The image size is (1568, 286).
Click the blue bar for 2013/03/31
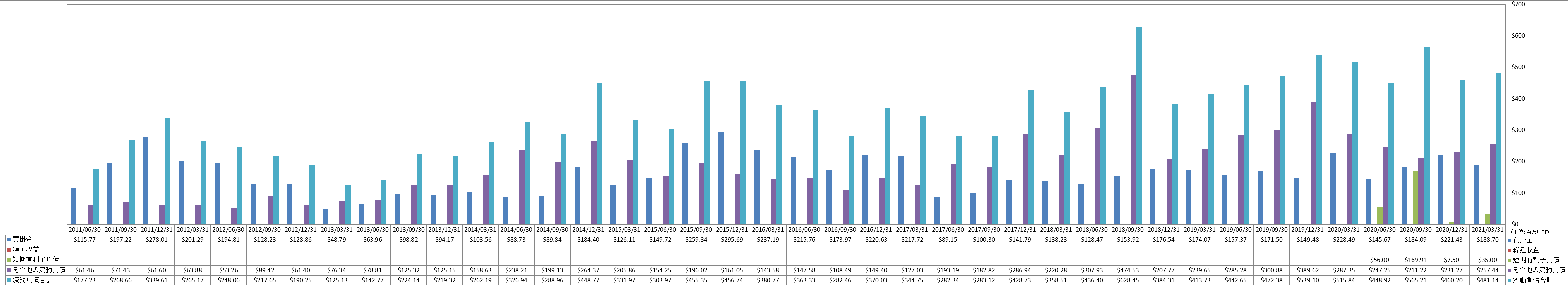click(326, 217)
